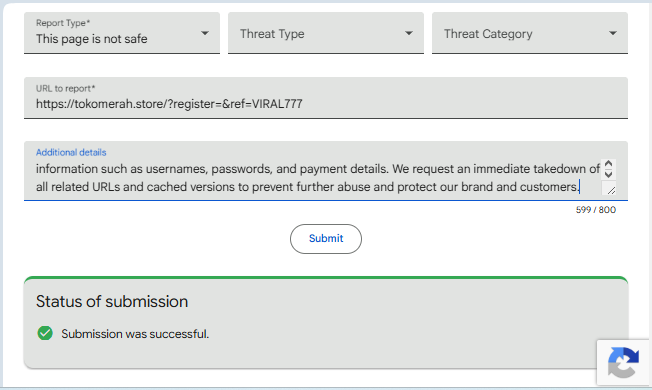Submit the report form
This screenshot has width=652, height=390.
click(x=326, y=239)
